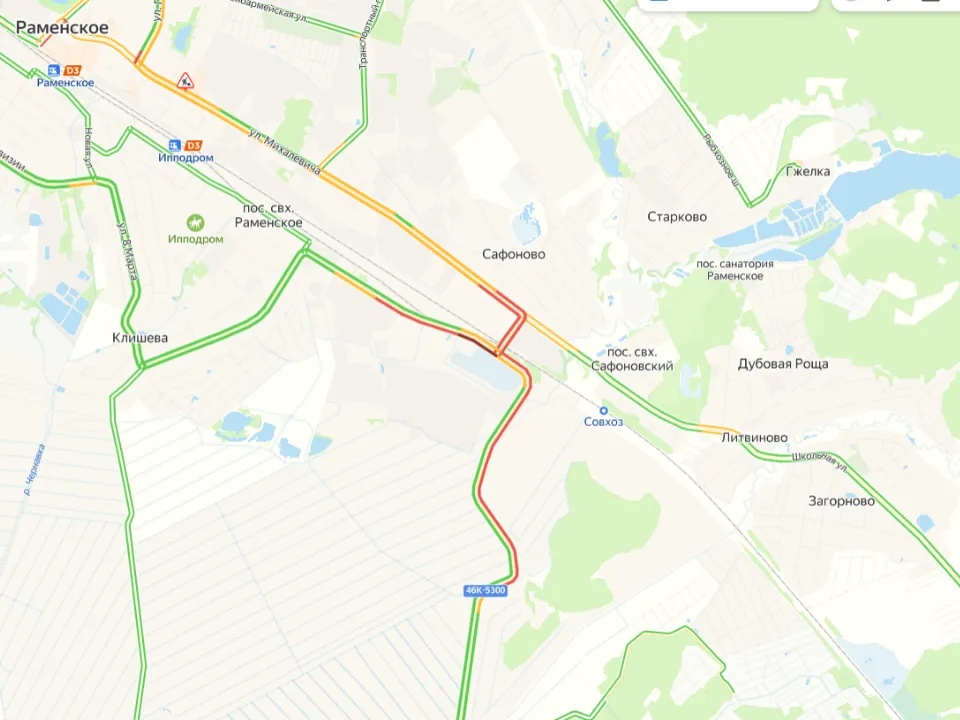This screenshot has width=960, height=720.
Task: Select the Совхоз railway stop marker
Action: coord(603,410)
